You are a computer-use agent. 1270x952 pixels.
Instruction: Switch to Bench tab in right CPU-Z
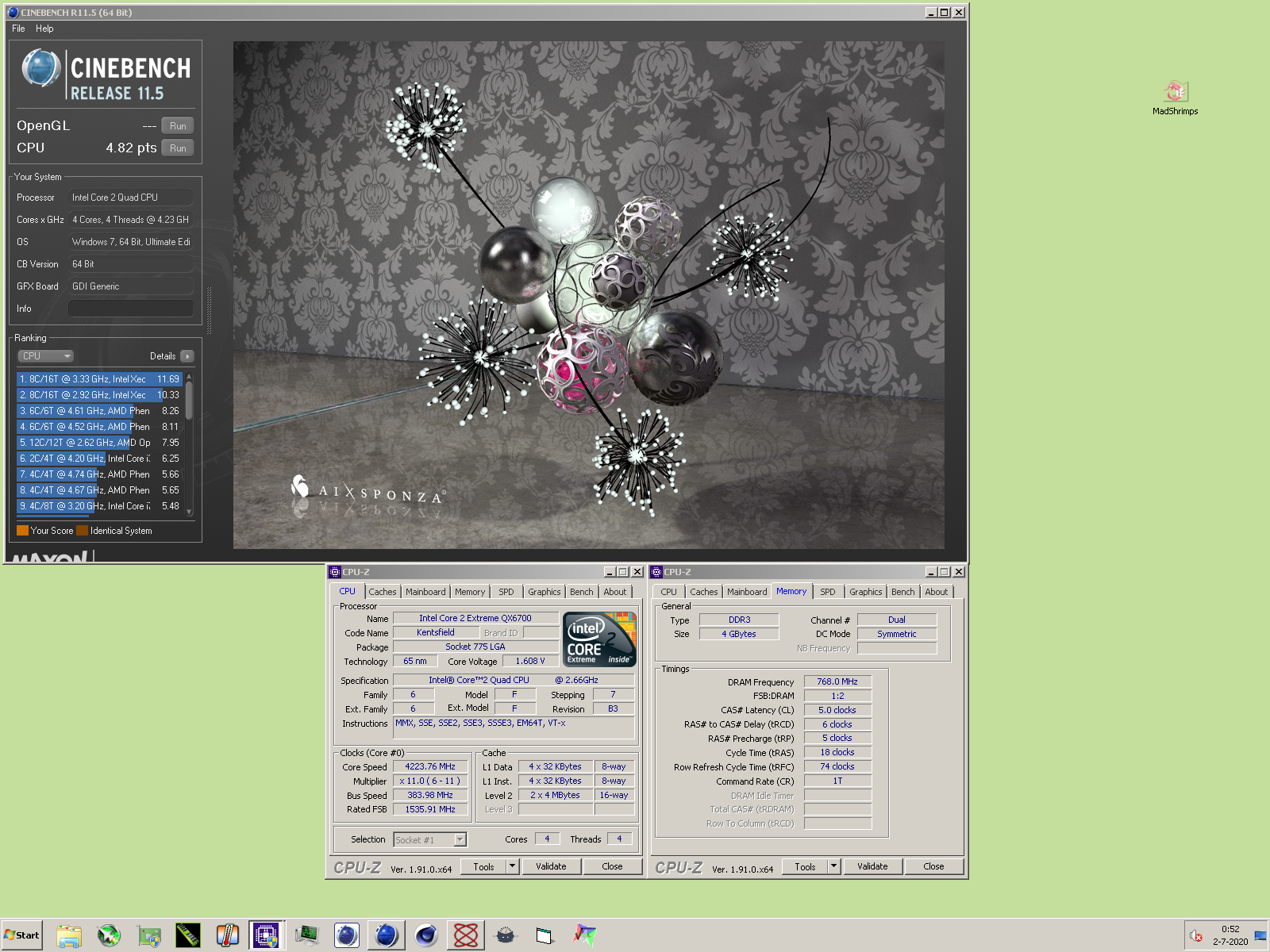tap(903, 592)
